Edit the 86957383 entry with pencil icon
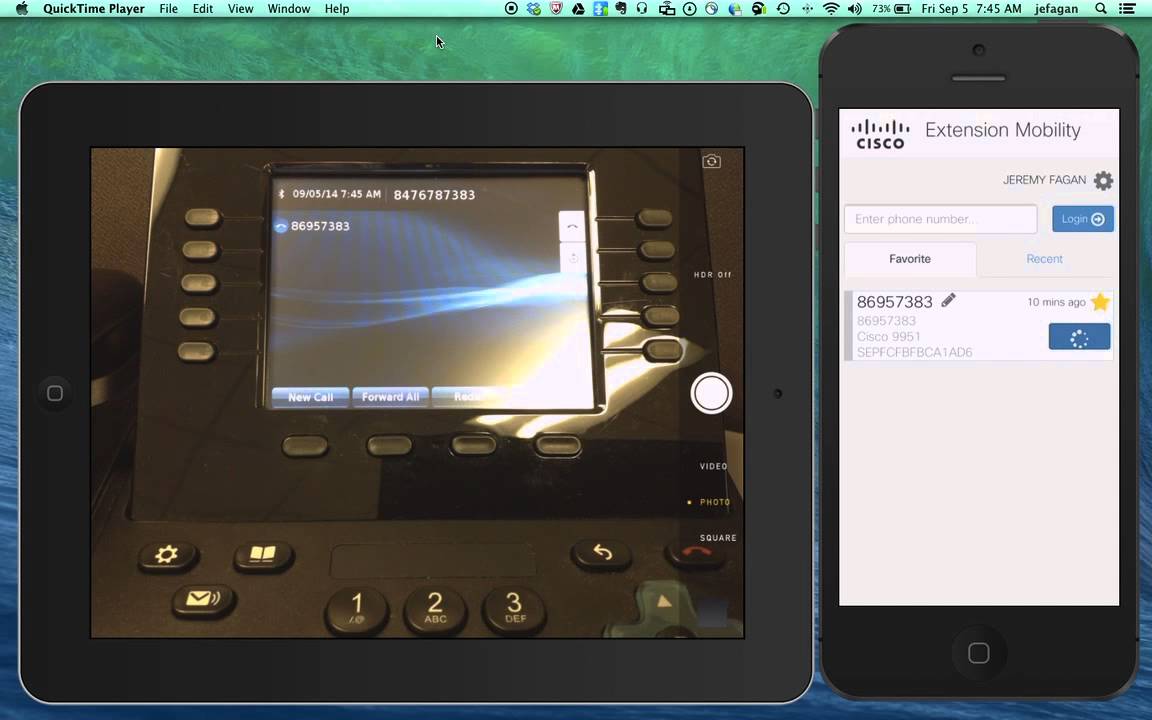 coord(948,300)
